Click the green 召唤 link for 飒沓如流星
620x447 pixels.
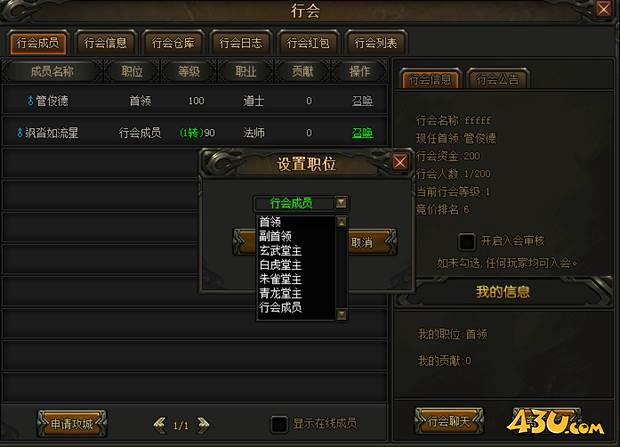362,133
